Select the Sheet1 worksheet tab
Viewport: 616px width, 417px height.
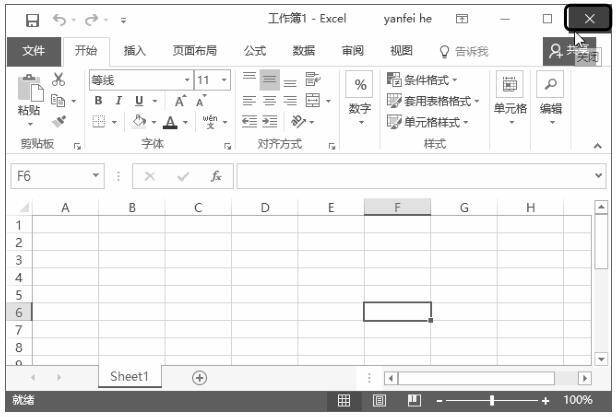point(129,377)
